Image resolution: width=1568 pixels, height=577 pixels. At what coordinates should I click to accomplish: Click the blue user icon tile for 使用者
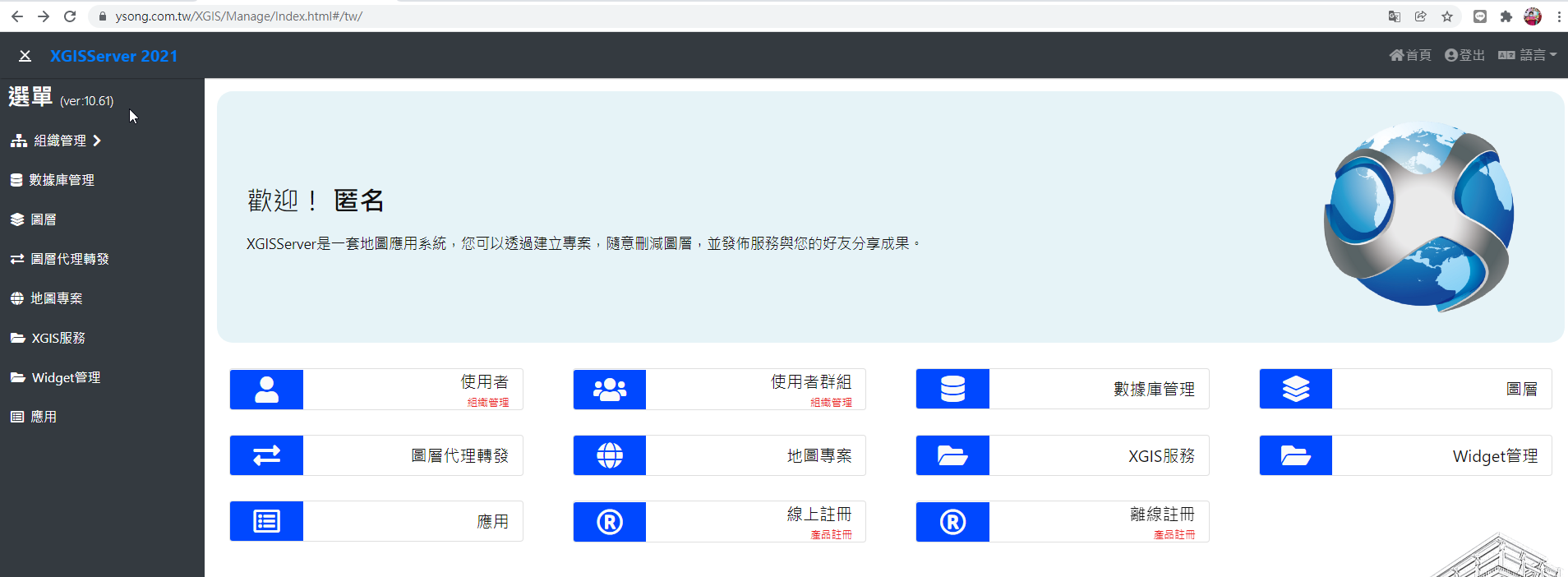click(266, 389)
